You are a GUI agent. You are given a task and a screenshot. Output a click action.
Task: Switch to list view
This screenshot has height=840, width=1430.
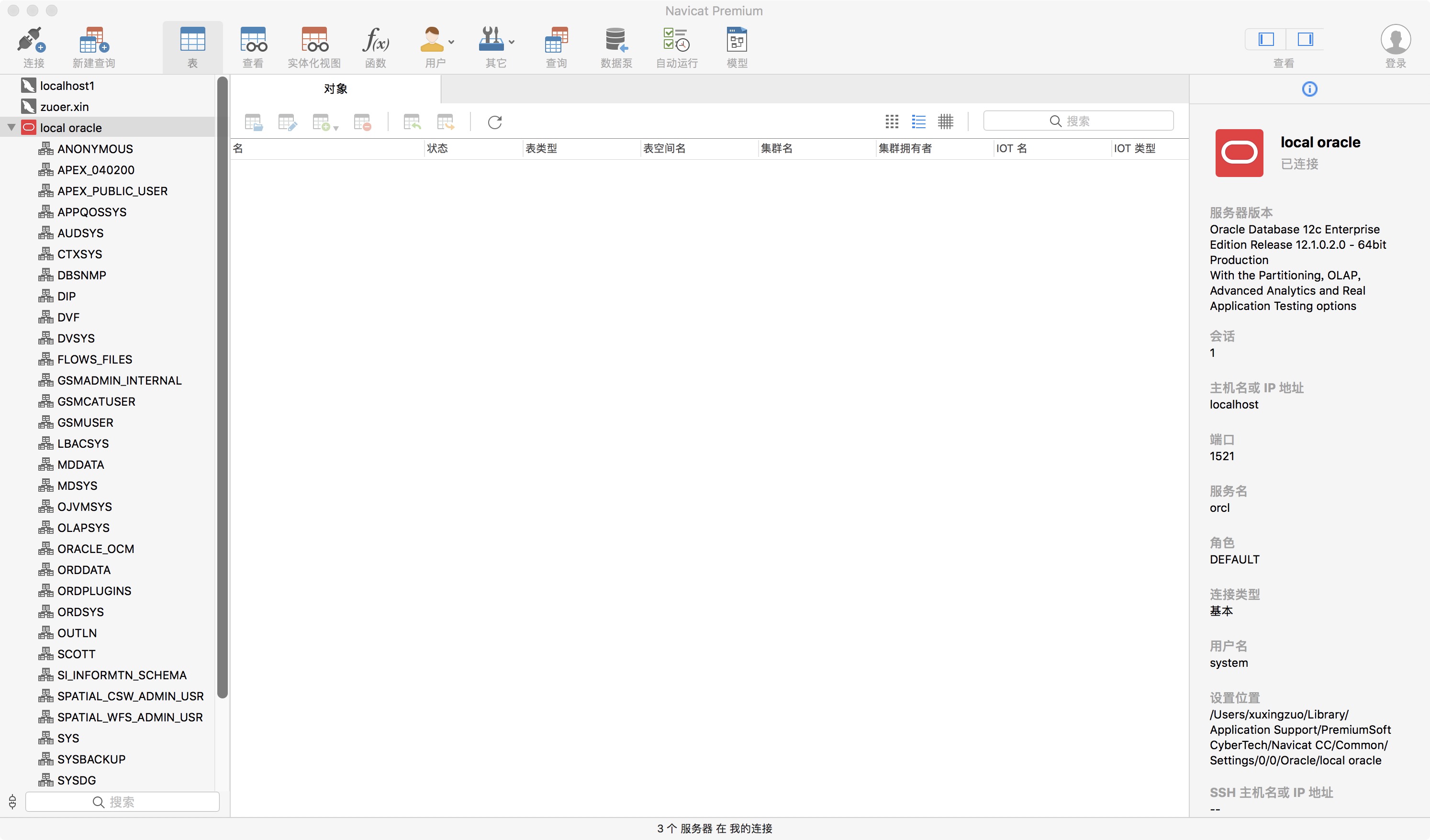[919, 121]
